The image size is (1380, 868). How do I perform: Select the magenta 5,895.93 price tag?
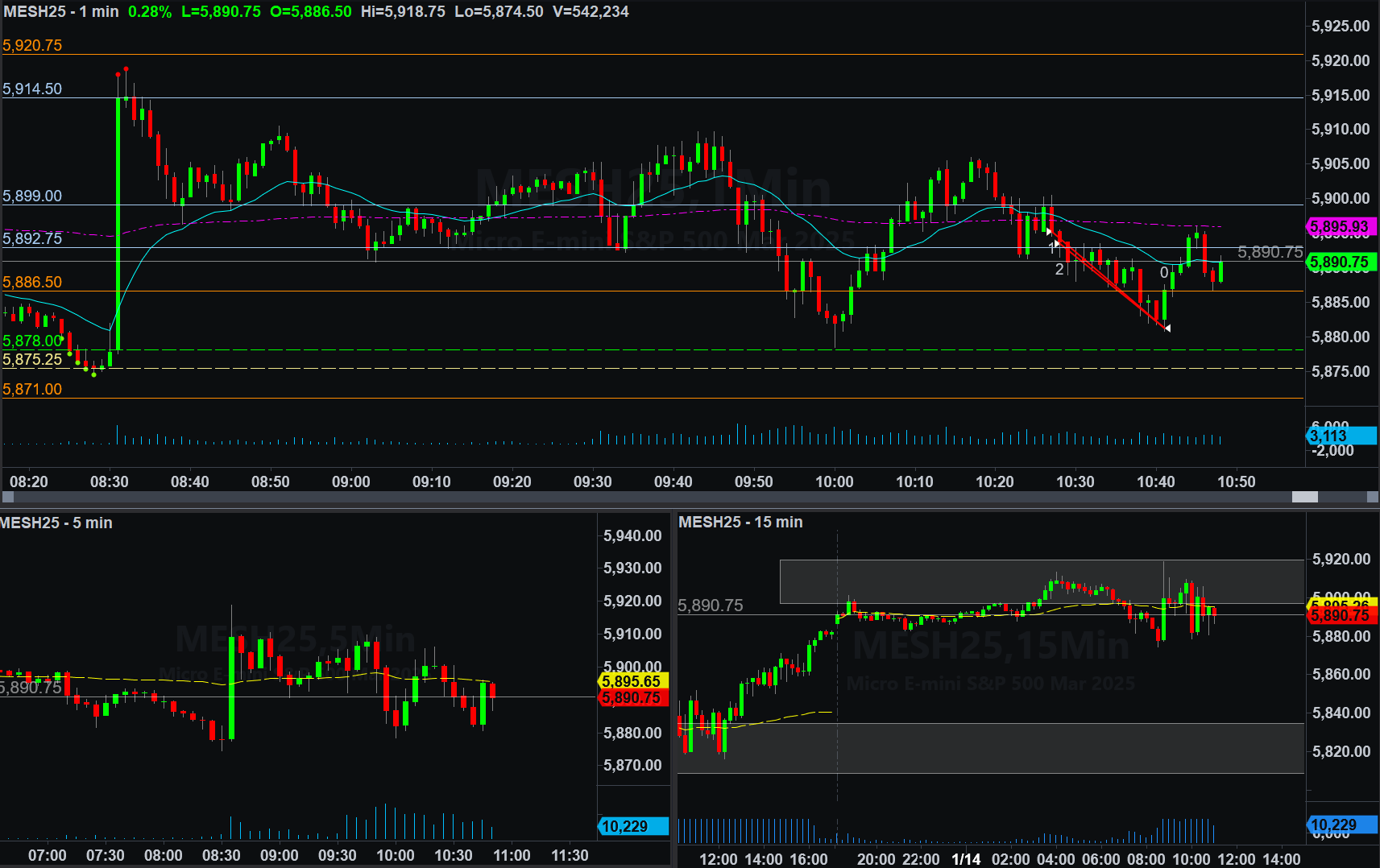pos(1338,227)
